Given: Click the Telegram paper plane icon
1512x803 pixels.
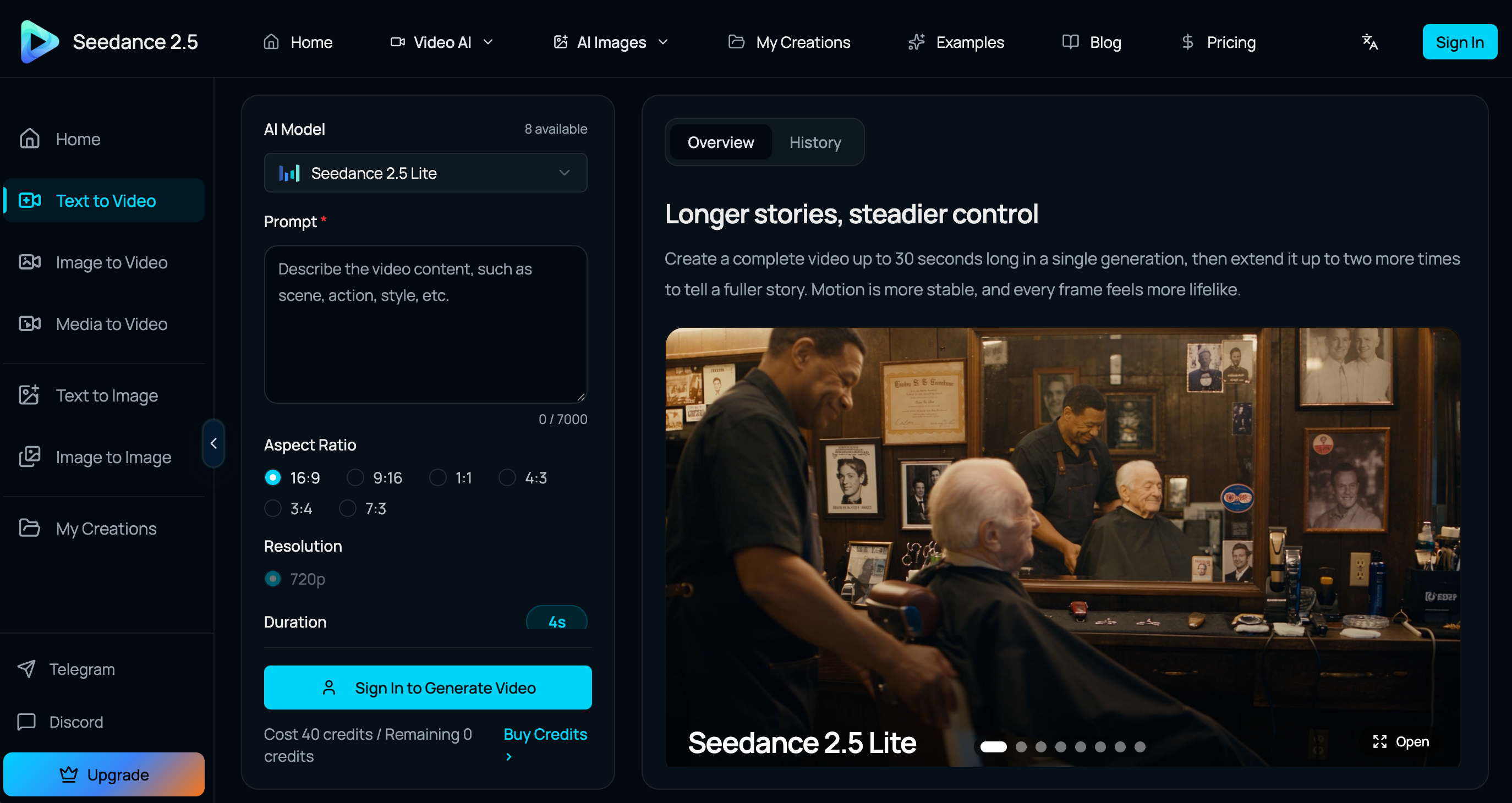Looking at the screenshot, I should tap(26, 668).
